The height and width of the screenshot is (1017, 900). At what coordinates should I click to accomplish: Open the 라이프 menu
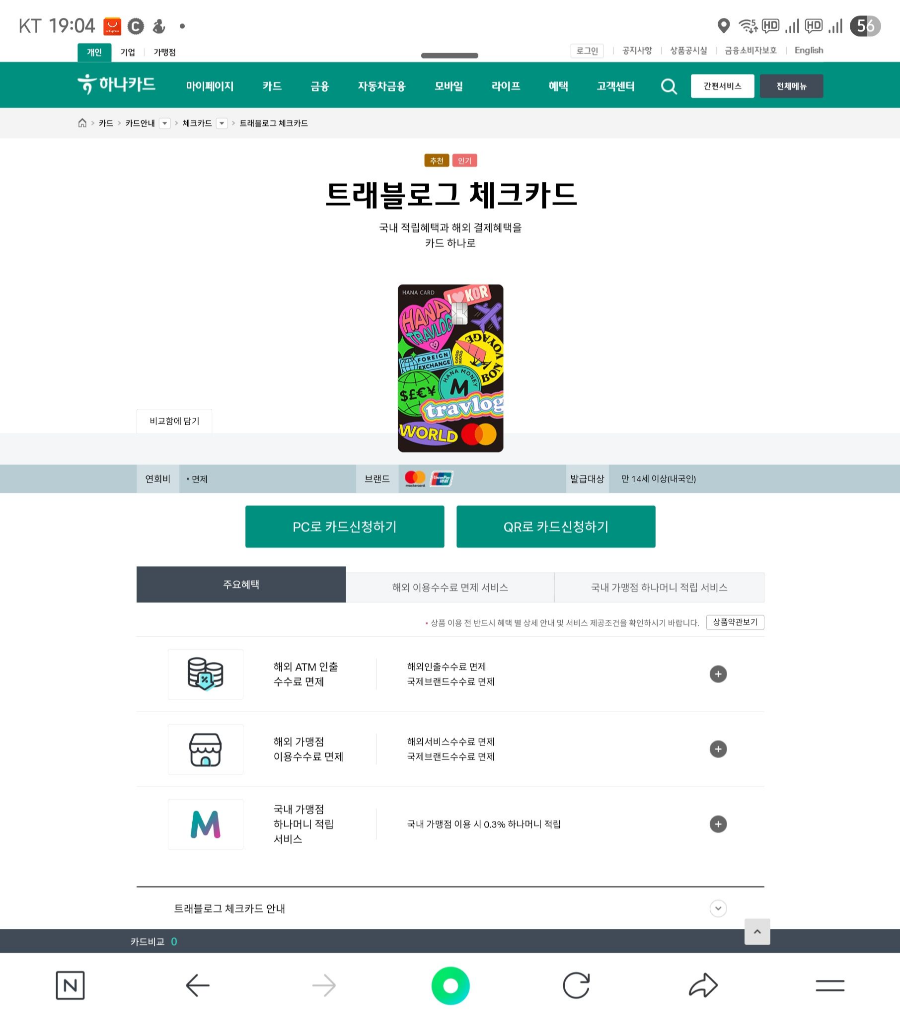coord(506,86)
